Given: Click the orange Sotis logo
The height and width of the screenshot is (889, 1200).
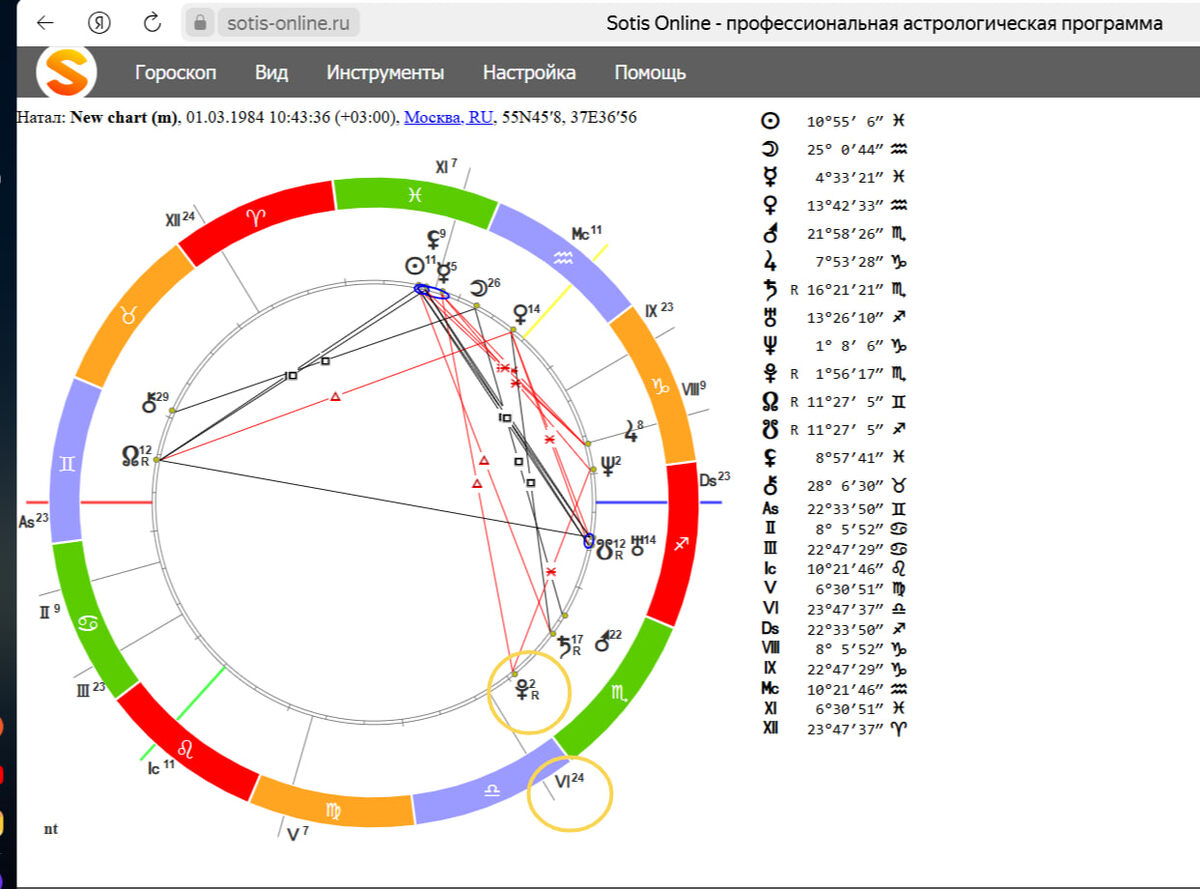Looking at the screenshot, I should point(66,72).
